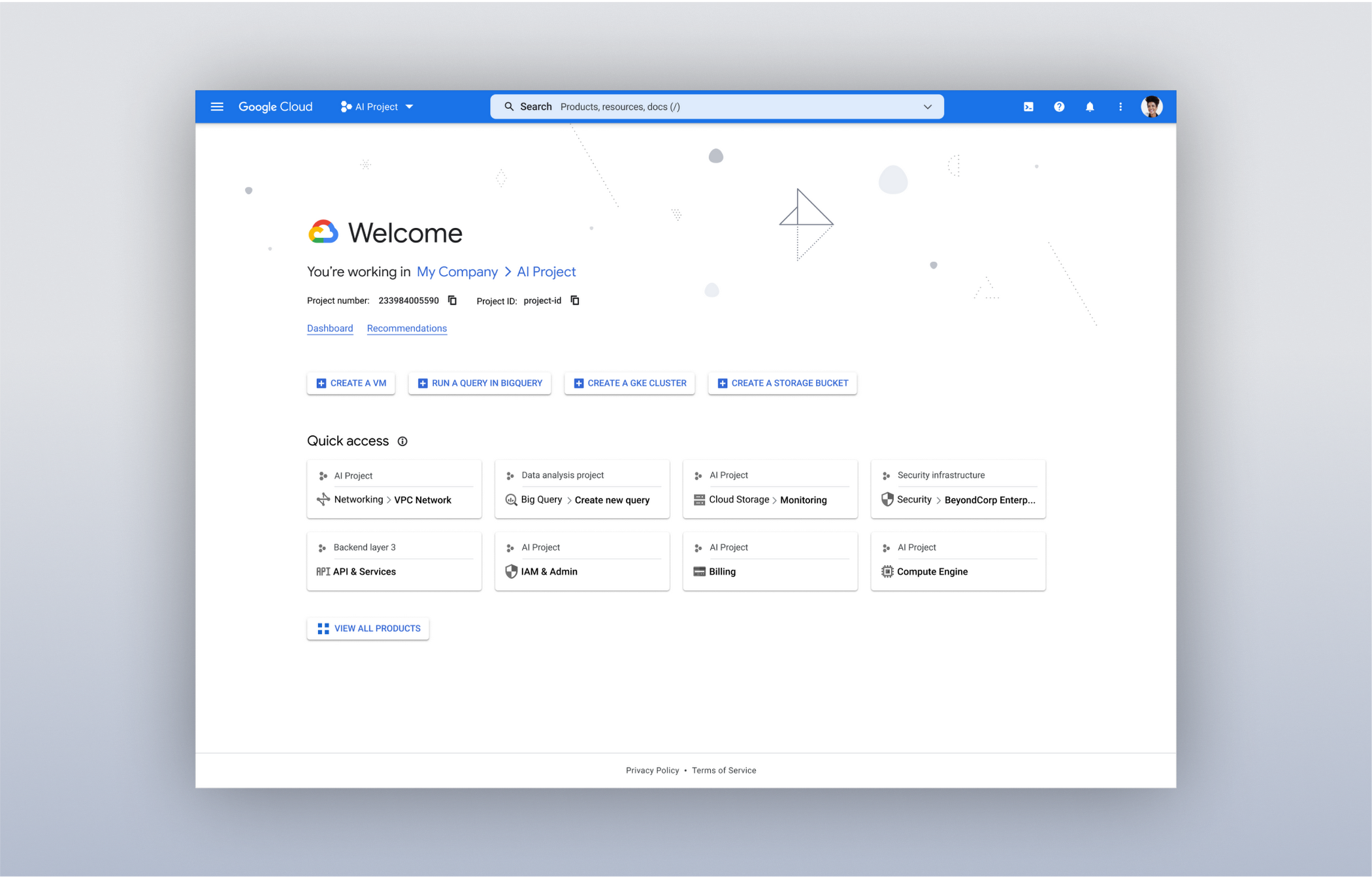Screen dimensions: 1372x884
Task: Click the Networking icon in VPC card
Action: pos(323,500)
